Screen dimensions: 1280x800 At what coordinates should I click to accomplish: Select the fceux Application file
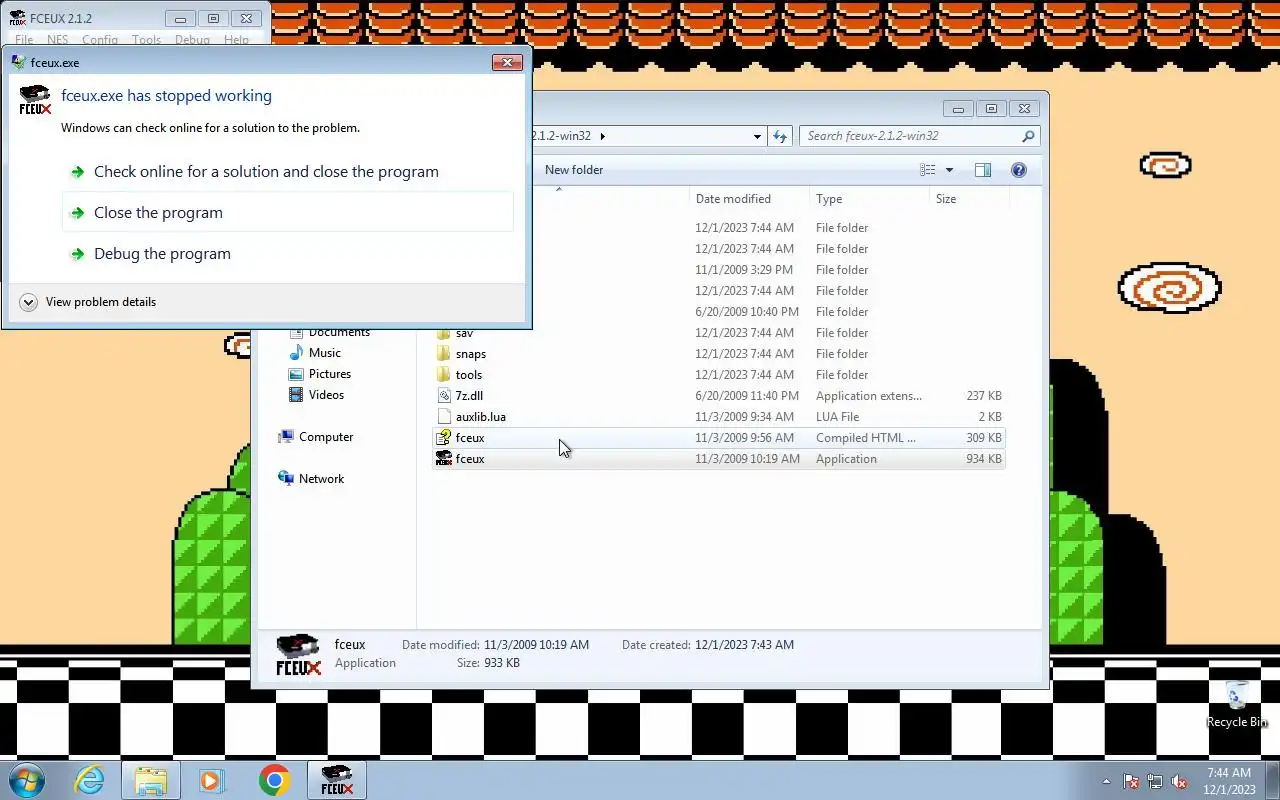tap(718, 459)
